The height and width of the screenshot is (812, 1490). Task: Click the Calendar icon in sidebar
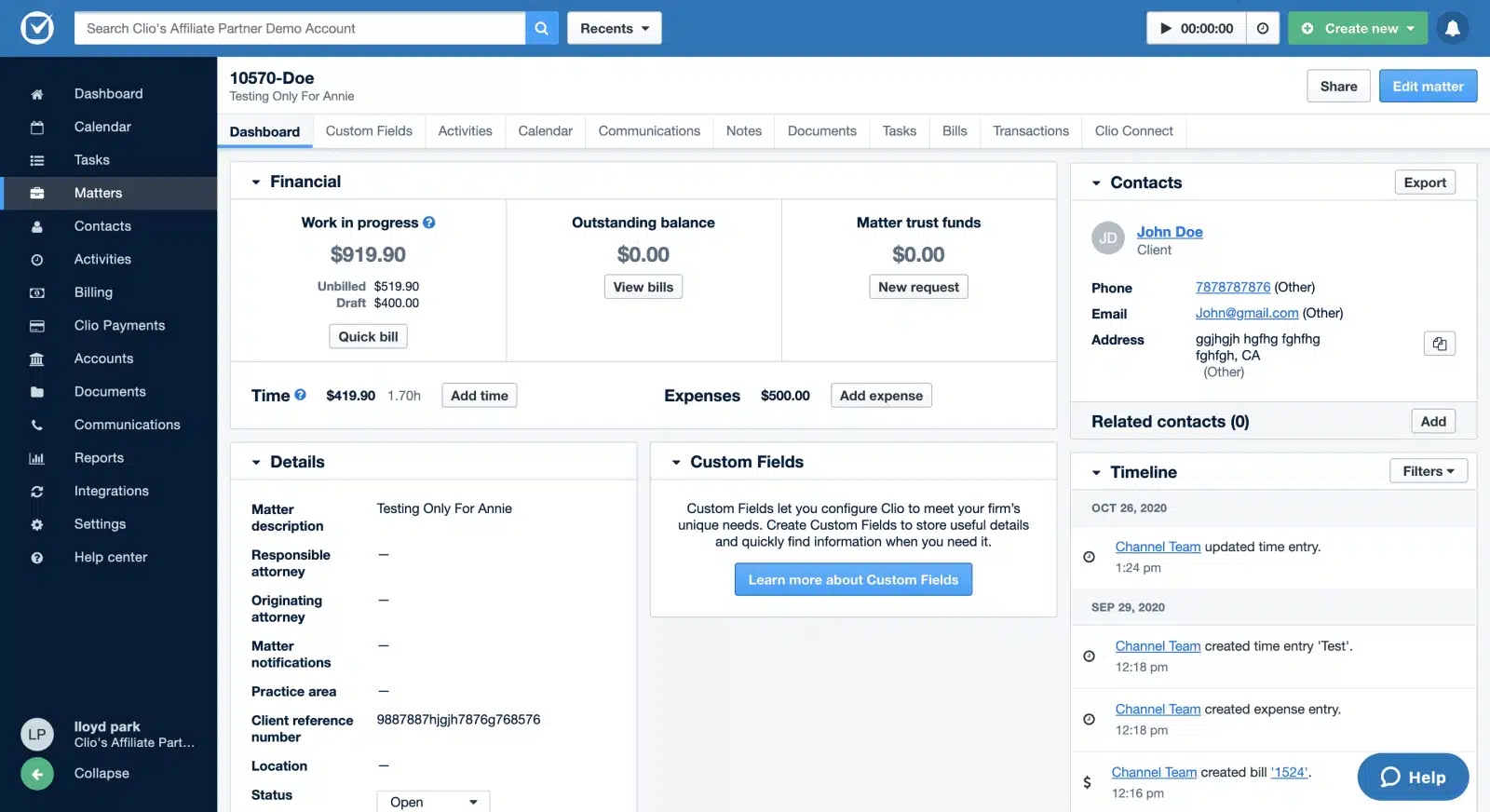pos(37,127)
